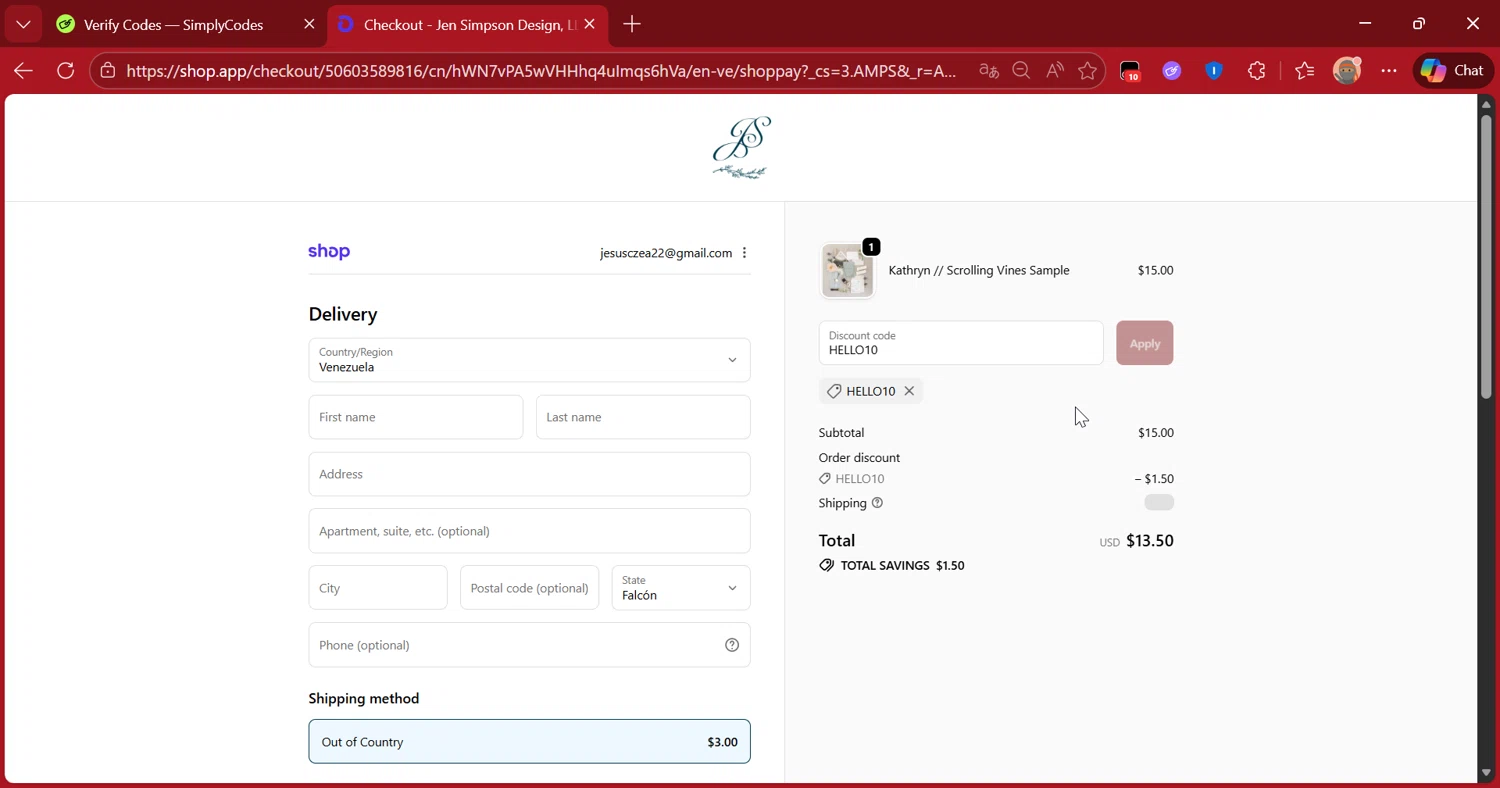Minimize the browser window

(1365, 23)
